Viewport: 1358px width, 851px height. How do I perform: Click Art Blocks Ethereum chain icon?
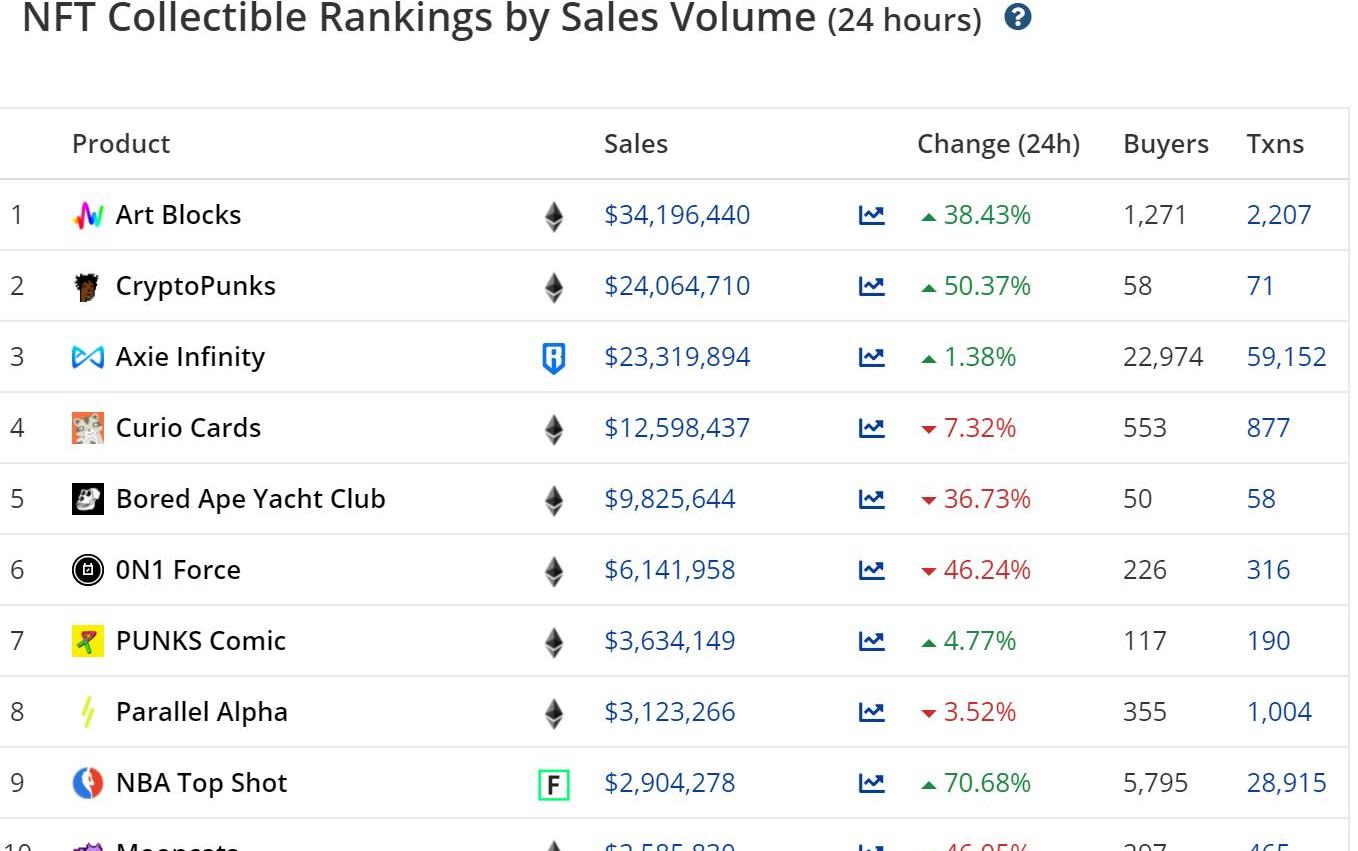(553, 216)
